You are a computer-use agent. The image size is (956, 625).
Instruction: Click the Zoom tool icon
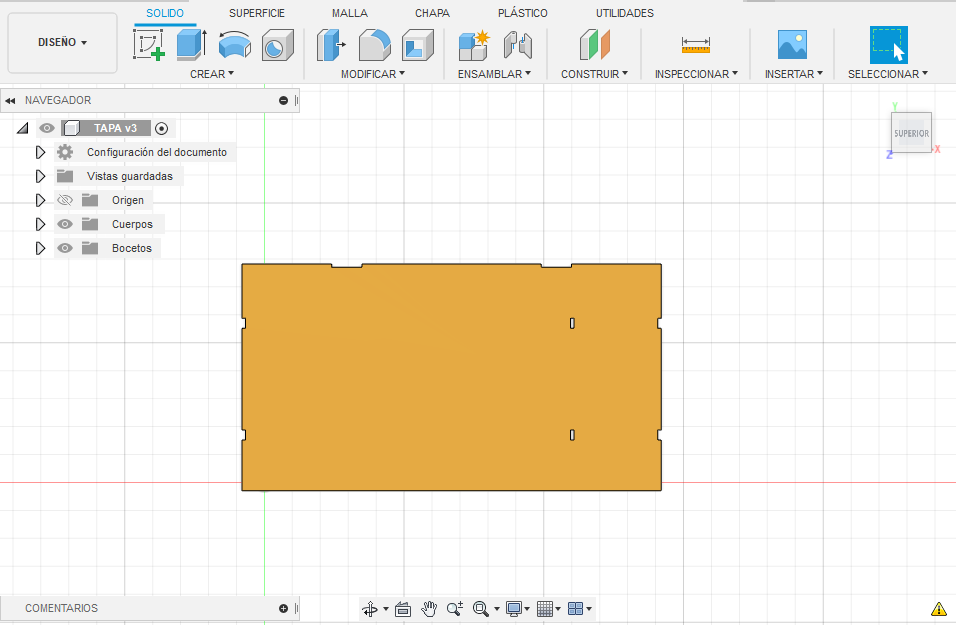(x=455, y=609)
